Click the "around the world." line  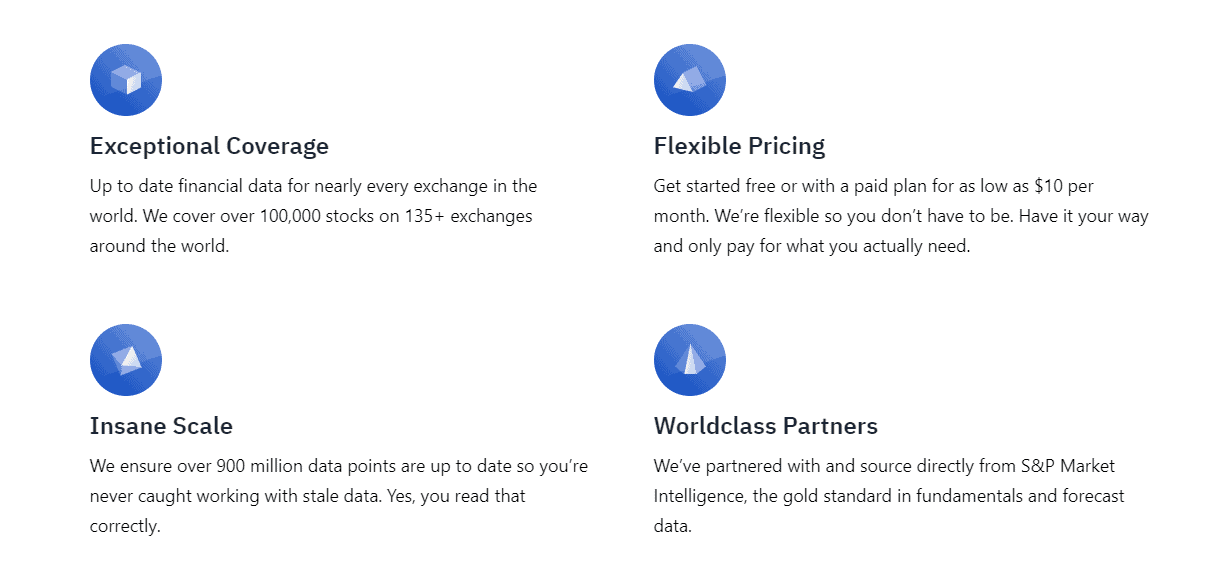coord(159,246)
